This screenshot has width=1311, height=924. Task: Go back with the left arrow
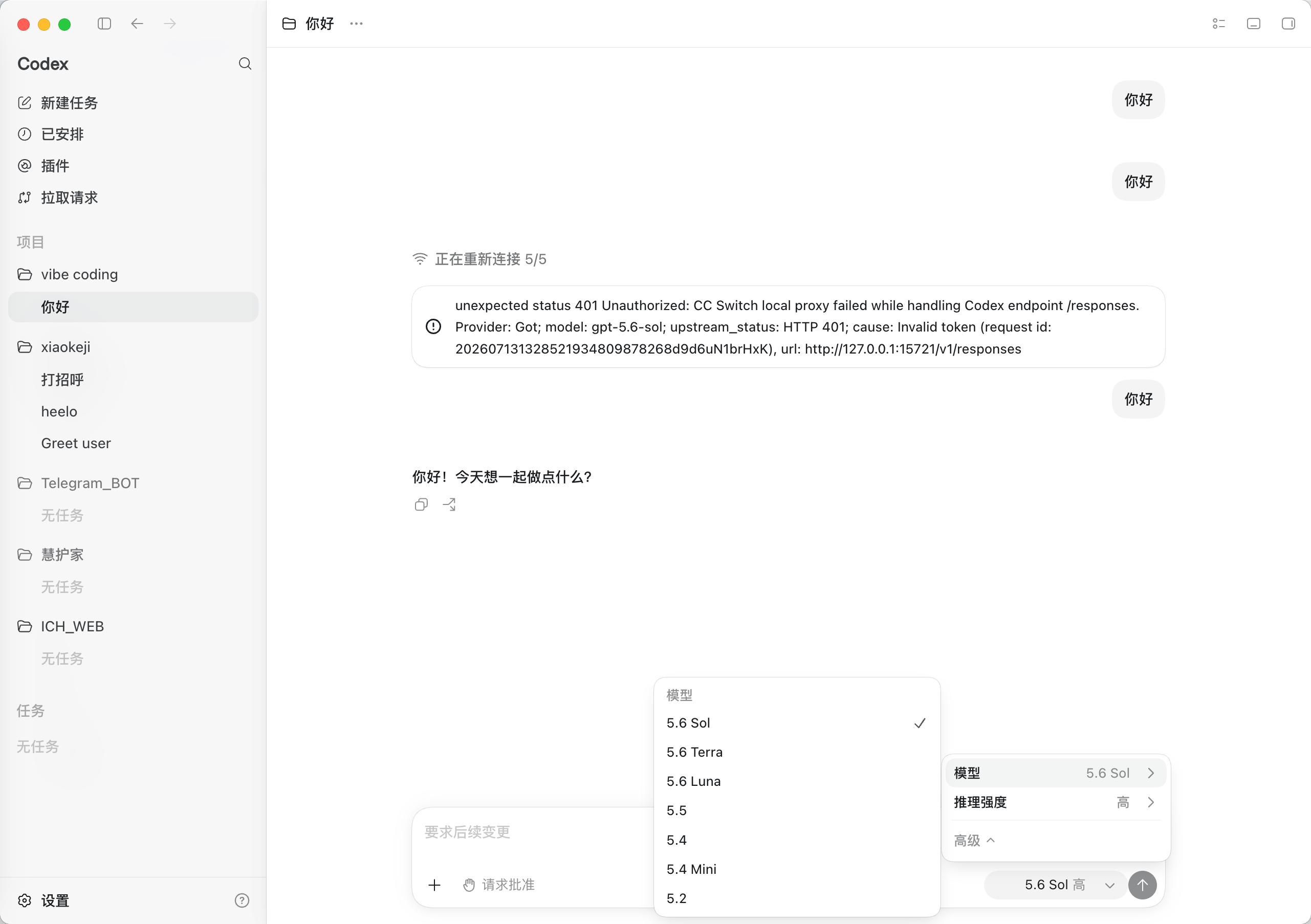click(137, 24)
